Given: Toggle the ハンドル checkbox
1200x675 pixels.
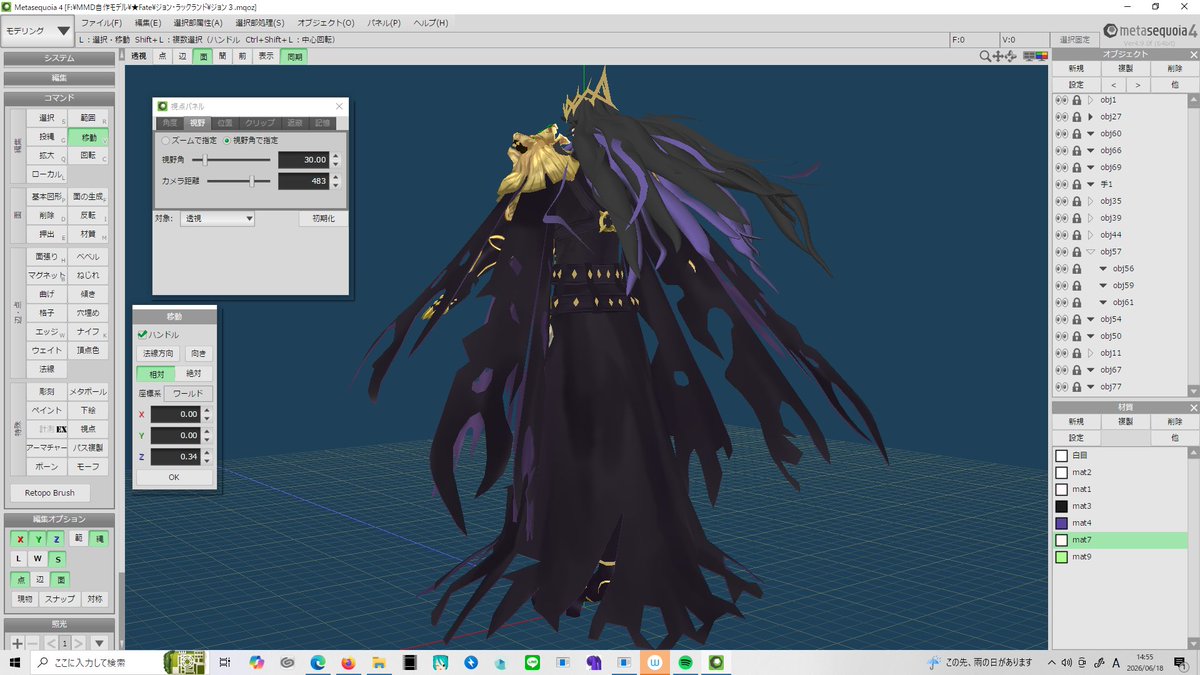Looking at the screenshot, I should 143,334.
